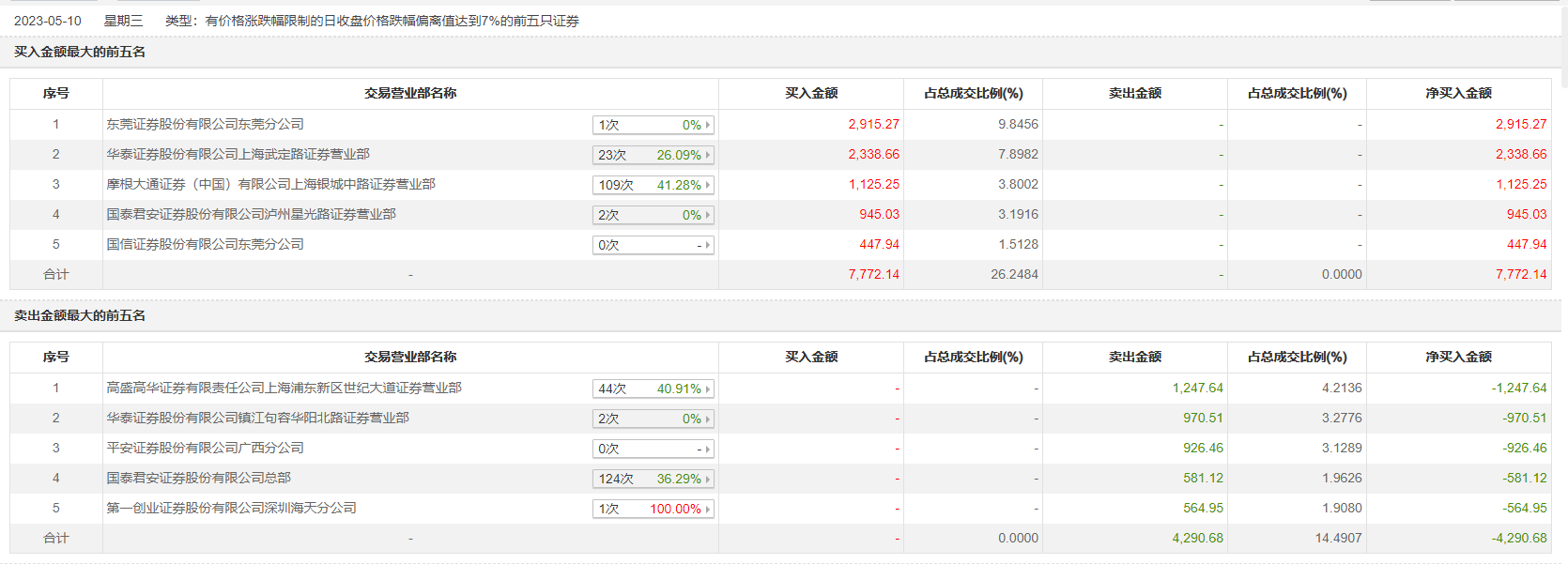The image size is (1568, 564).
Task: Open 摩根大通证券上海银城中路证券营业部 link
Action: click(270, 184)
